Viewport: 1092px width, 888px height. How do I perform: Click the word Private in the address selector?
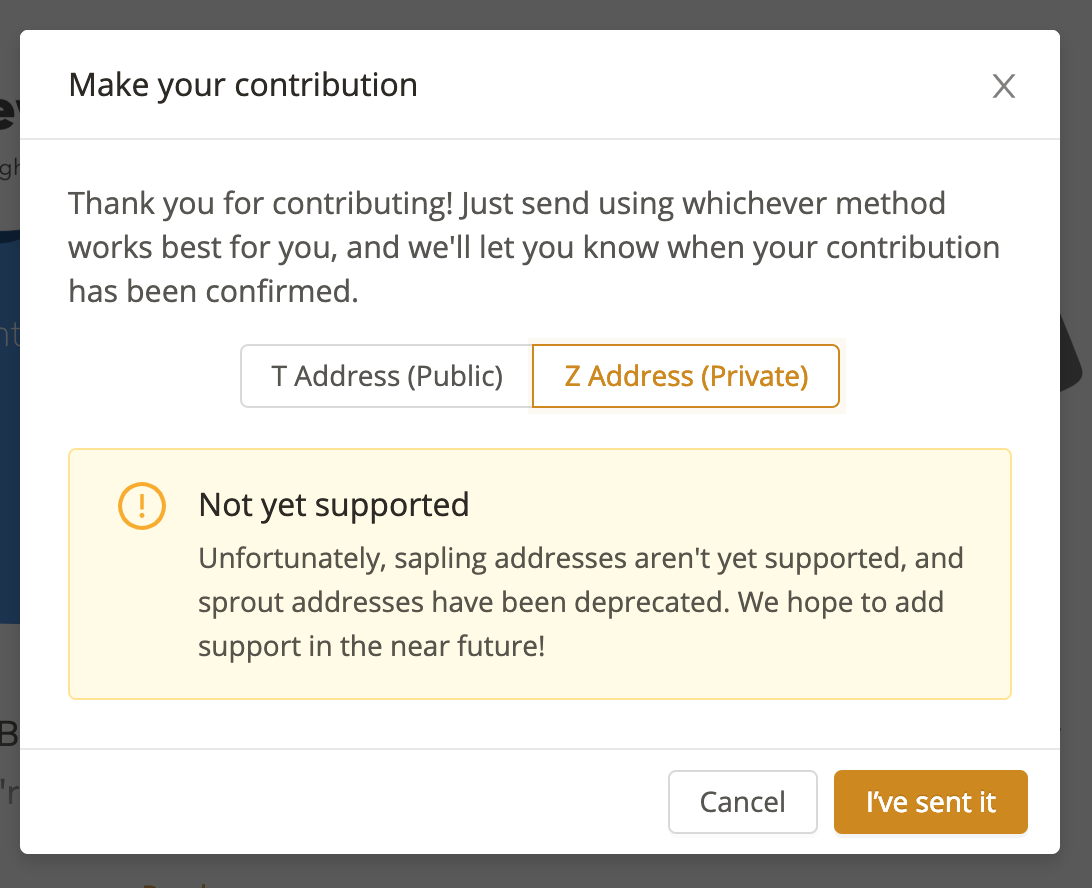pos(753,376)
